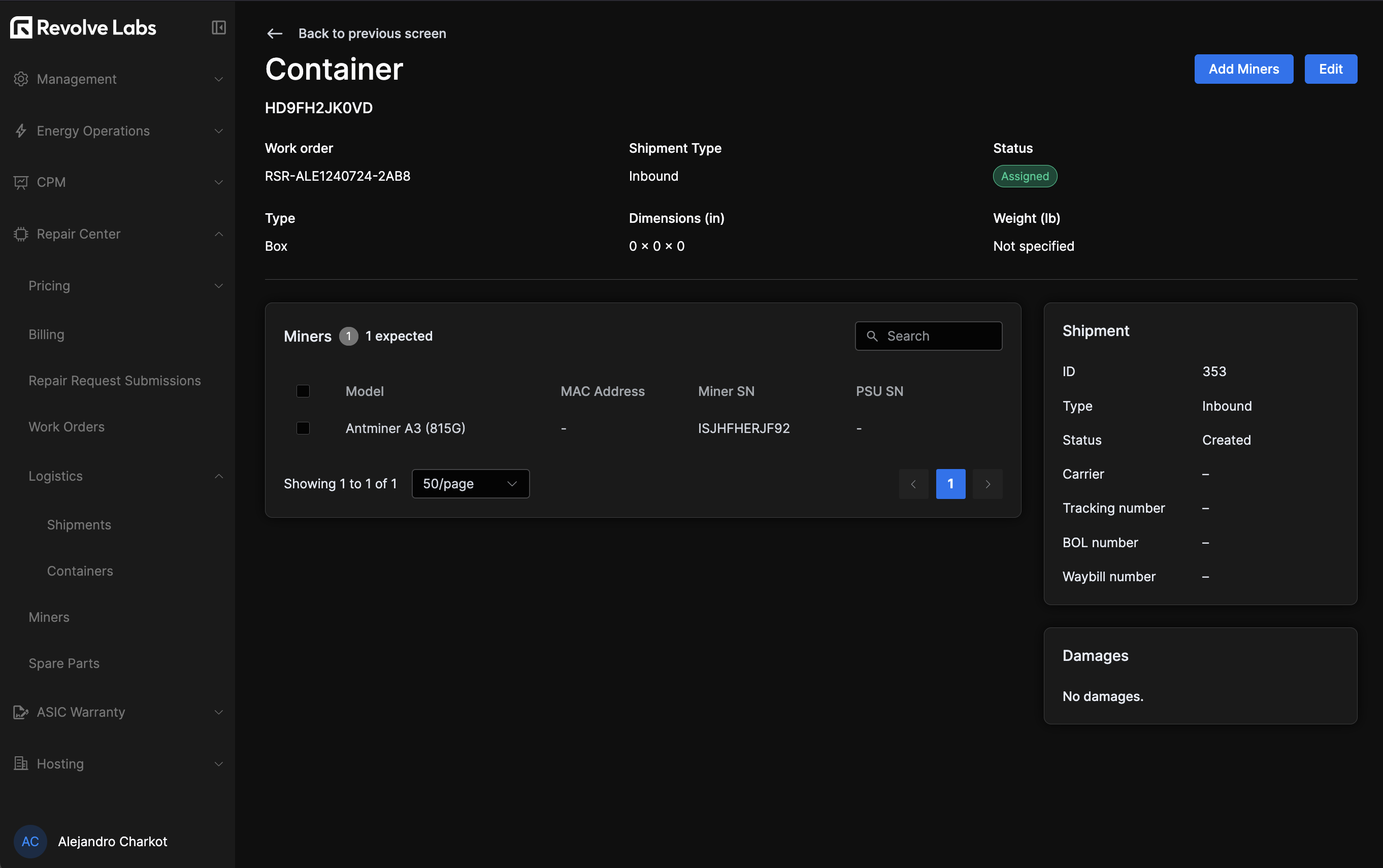Screen dimensions: 1383x868
Task: Click the Hosting building icon
Action: point(21,763)
